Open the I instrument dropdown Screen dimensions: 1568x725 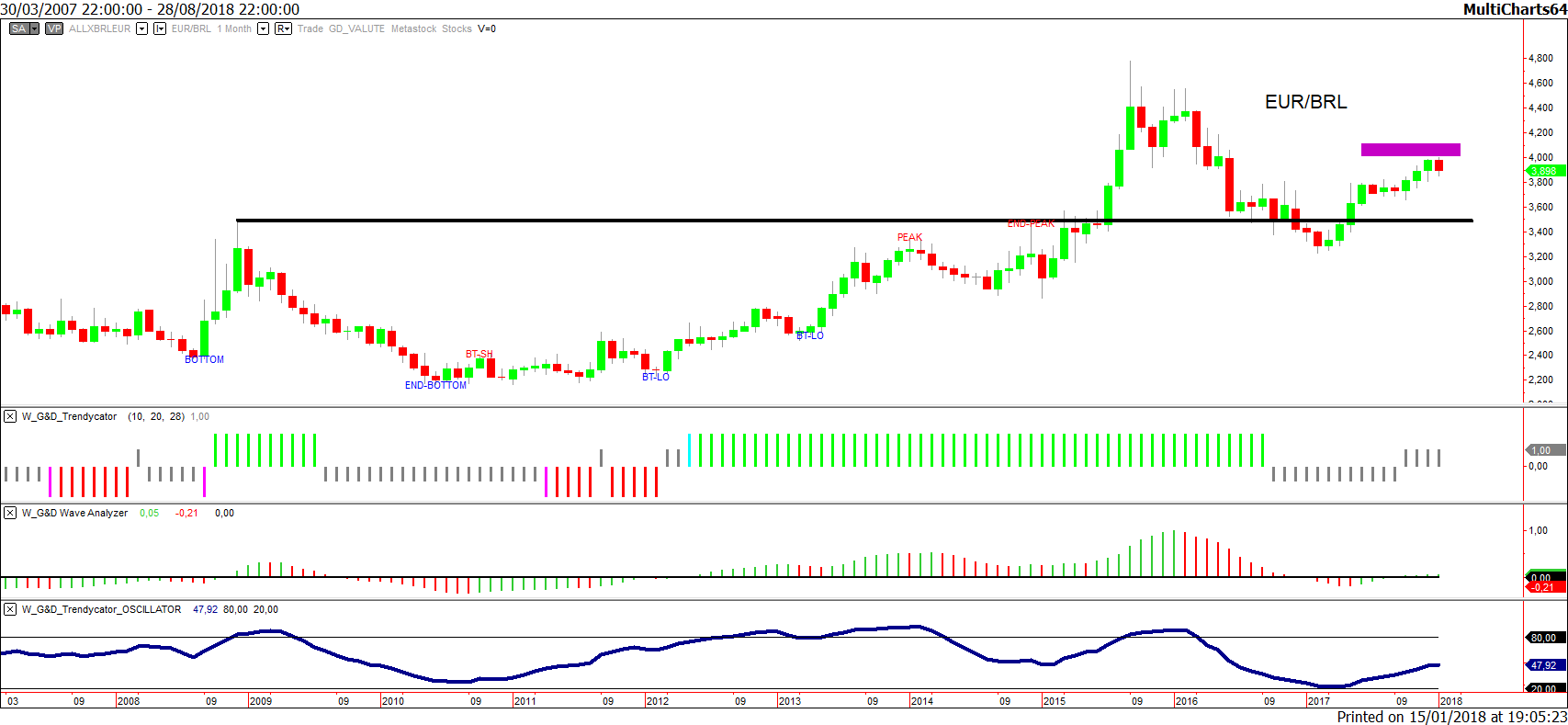coord(160,28)
